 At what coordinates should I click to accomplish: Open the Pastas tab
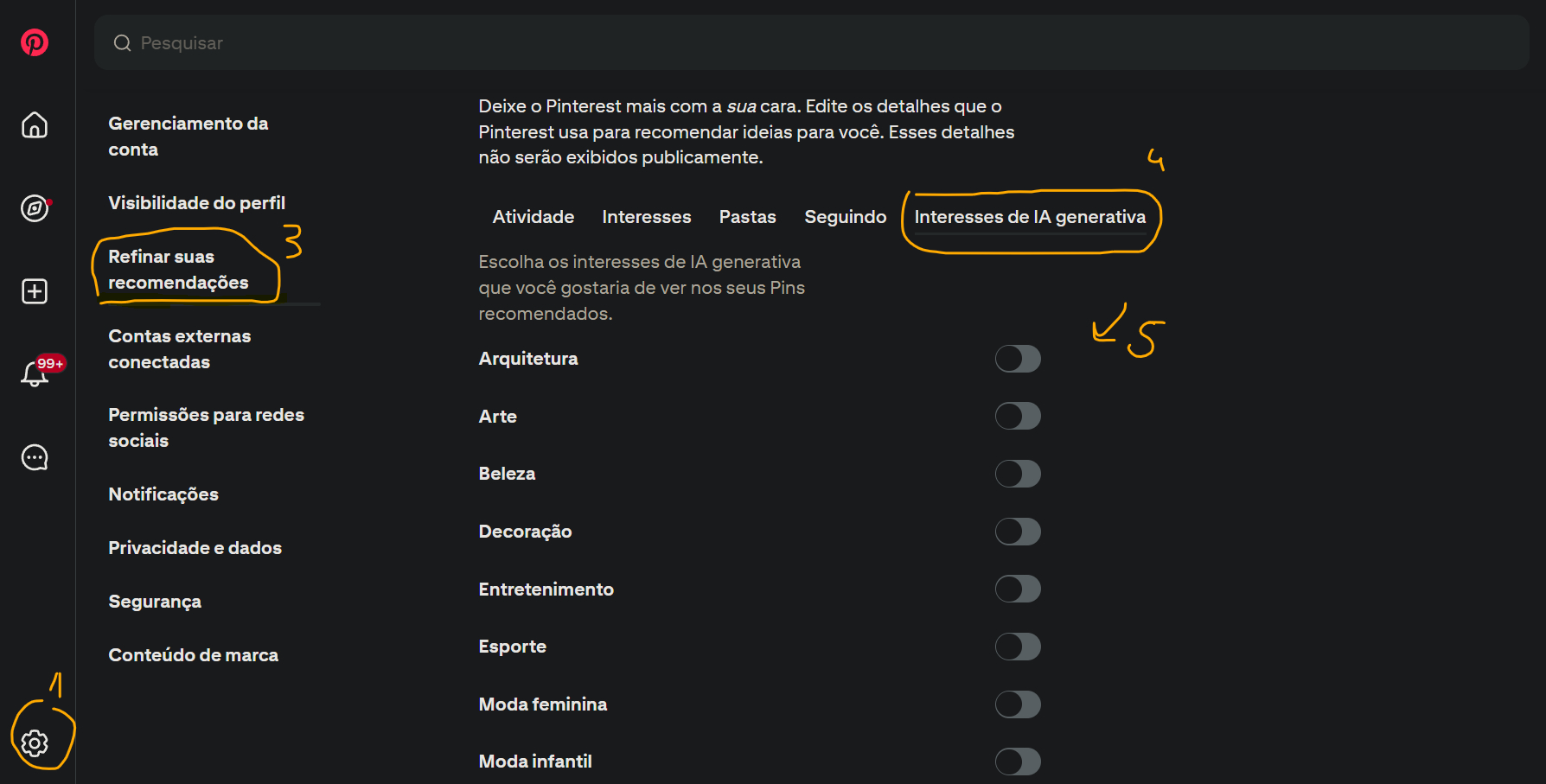pos(748,217)
